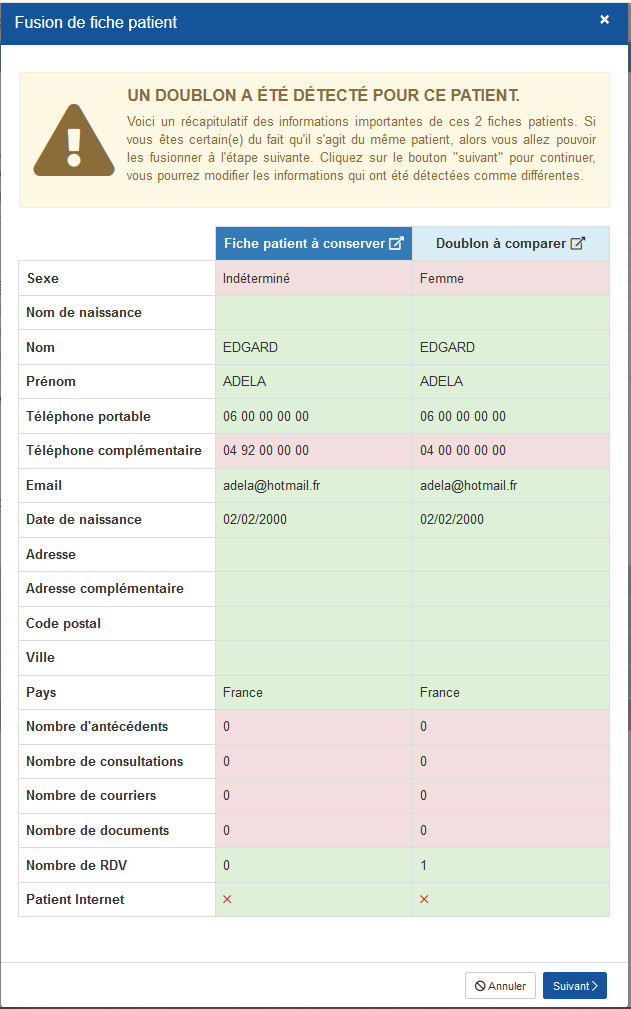Click the Fusion de fiche patient title

click(96, 23)
